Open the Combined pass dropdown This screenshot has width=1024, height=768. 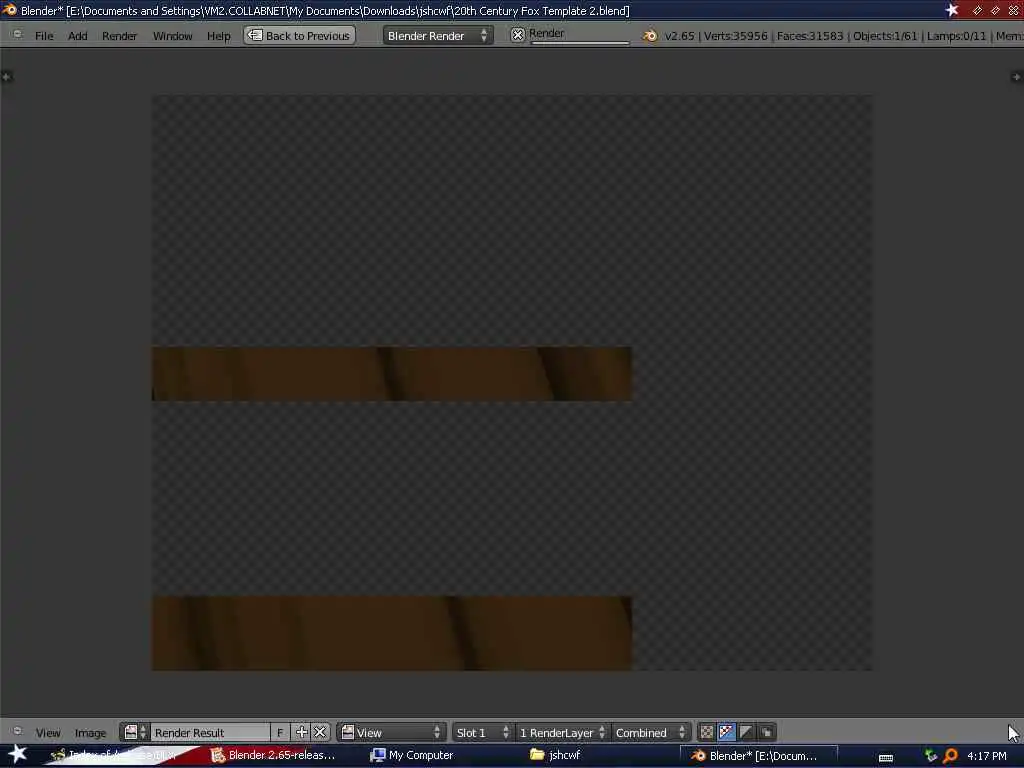coord(650,733)
